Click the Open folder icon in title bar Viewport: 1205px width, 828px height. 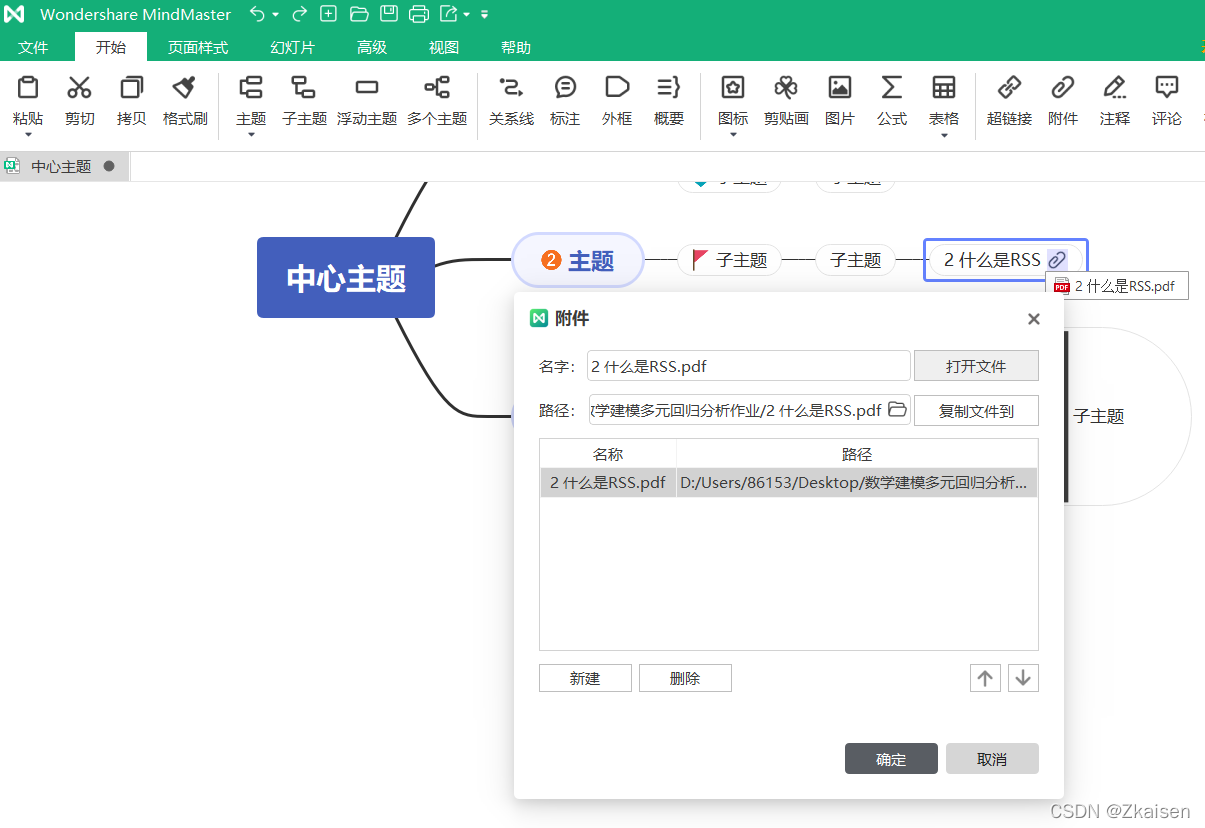coord(359,14)
